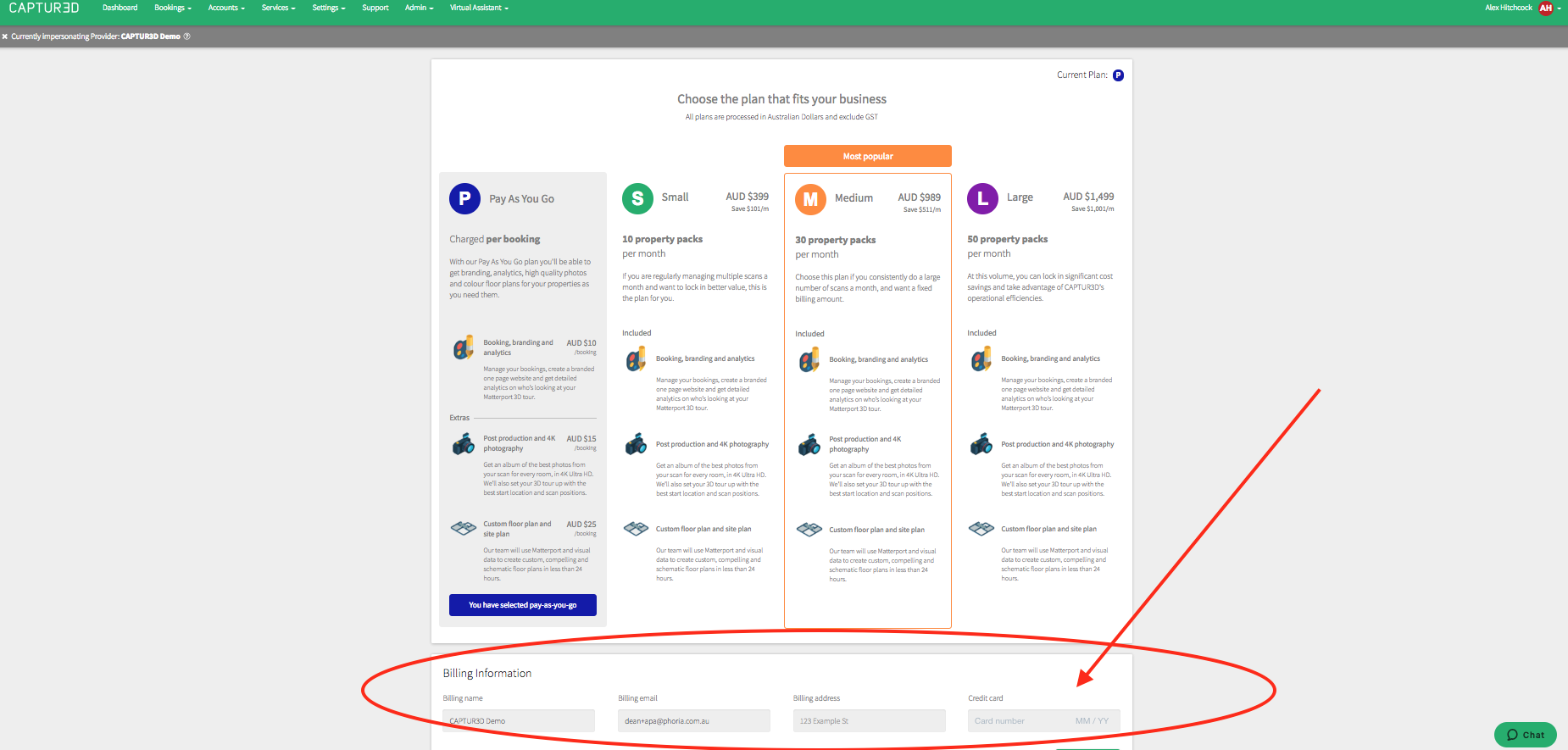Click the Large plan L icon

tap(982, 198)
